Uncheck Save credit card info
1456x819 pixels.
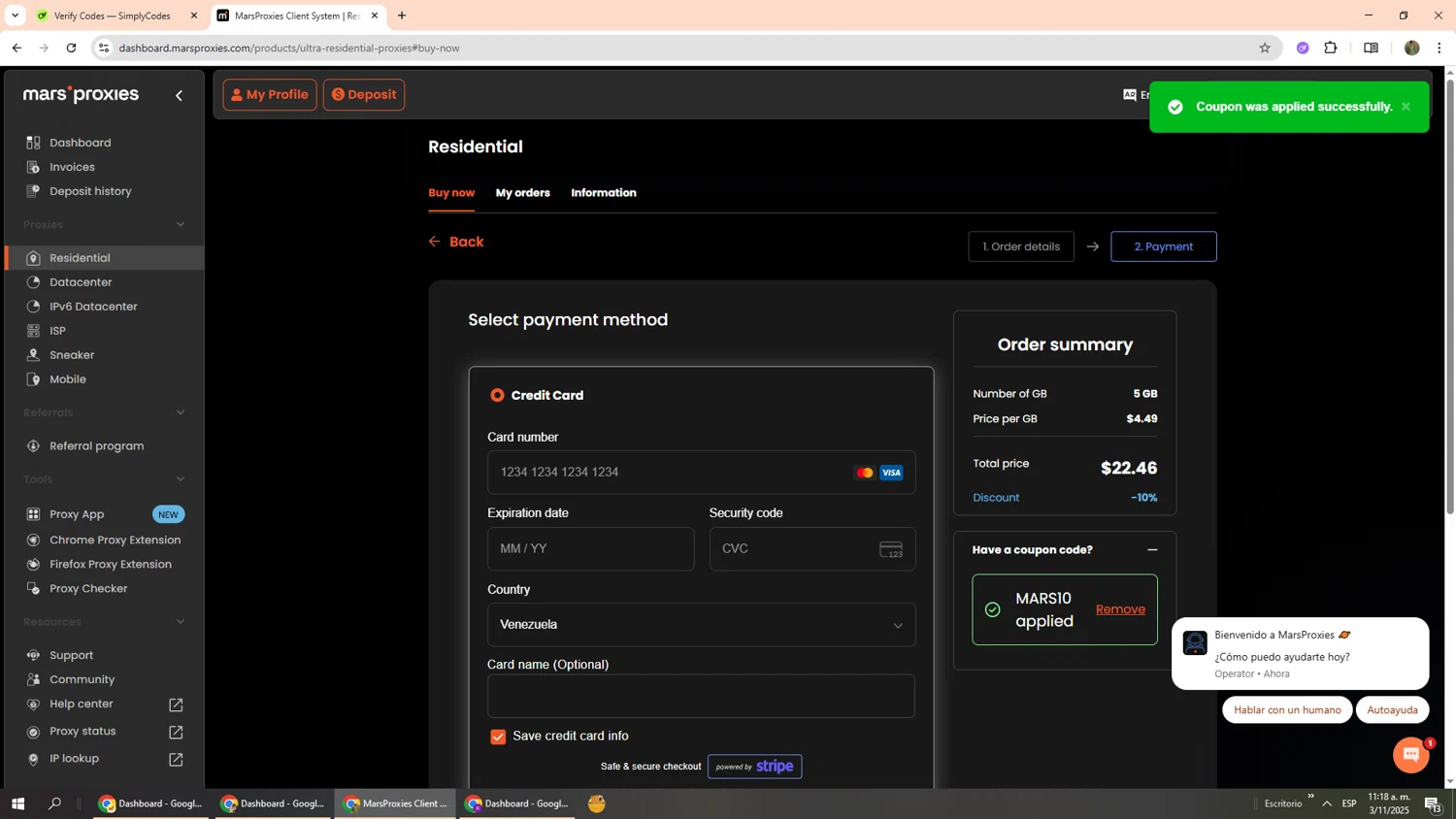tap(498, 737)
